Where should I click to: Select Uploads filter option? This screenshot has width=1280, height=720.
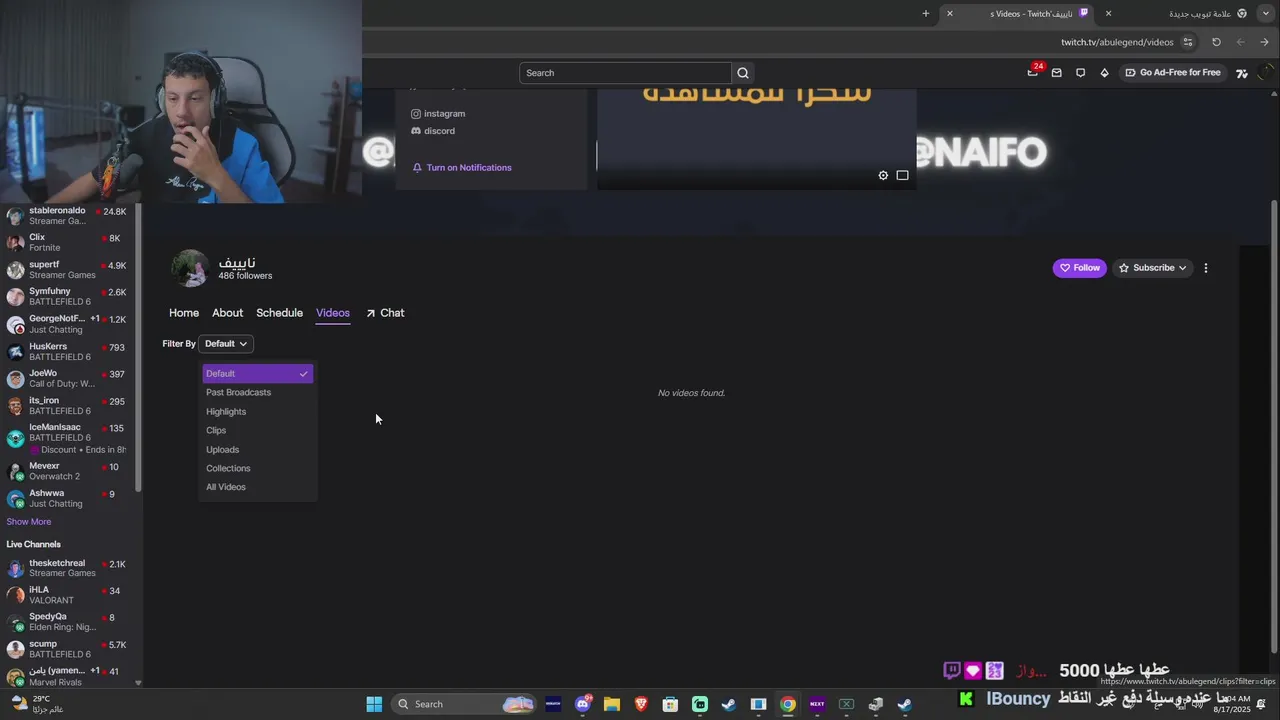258,450
